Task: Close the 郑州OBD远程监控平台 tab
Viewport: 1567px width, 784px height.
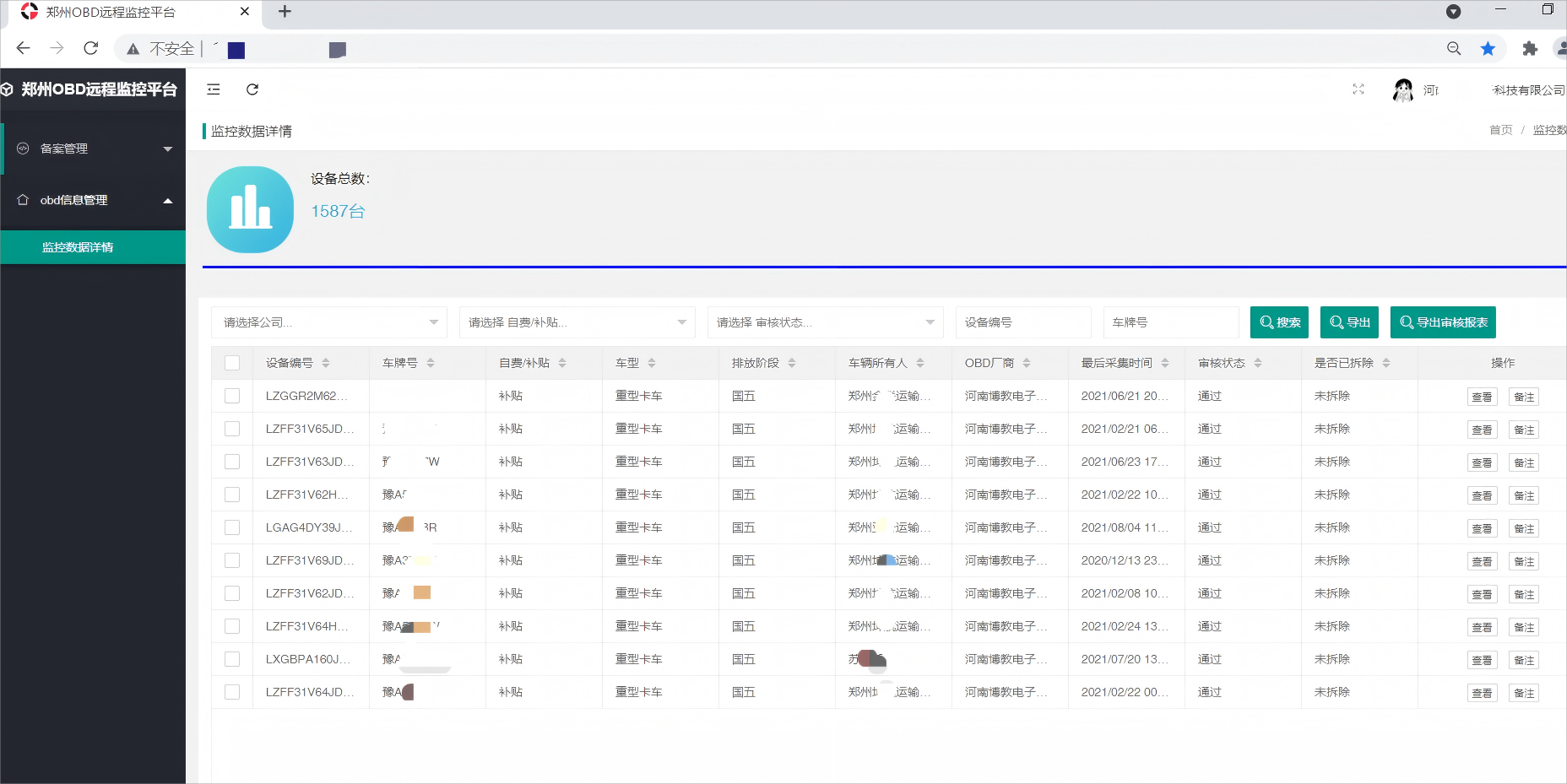Action: [245, 12]
